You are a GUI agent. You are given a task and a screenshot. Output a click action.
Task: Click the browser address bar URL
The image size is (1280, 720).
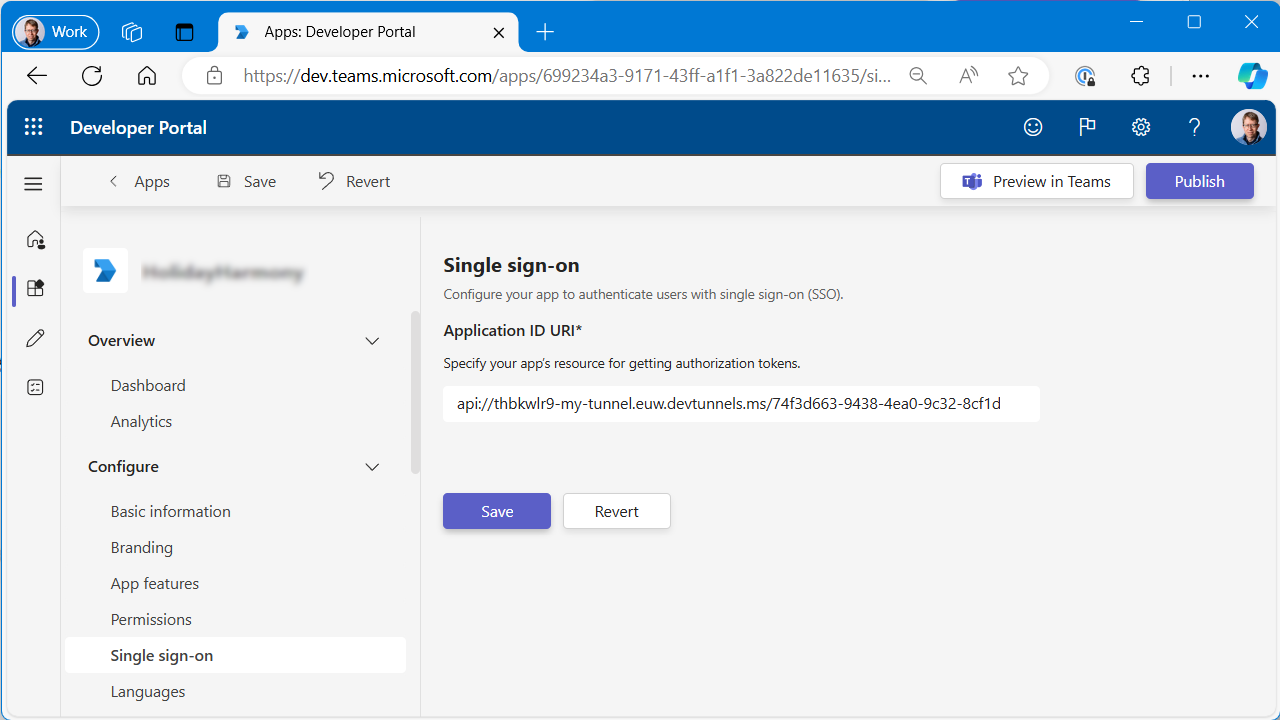coord(567,76)
